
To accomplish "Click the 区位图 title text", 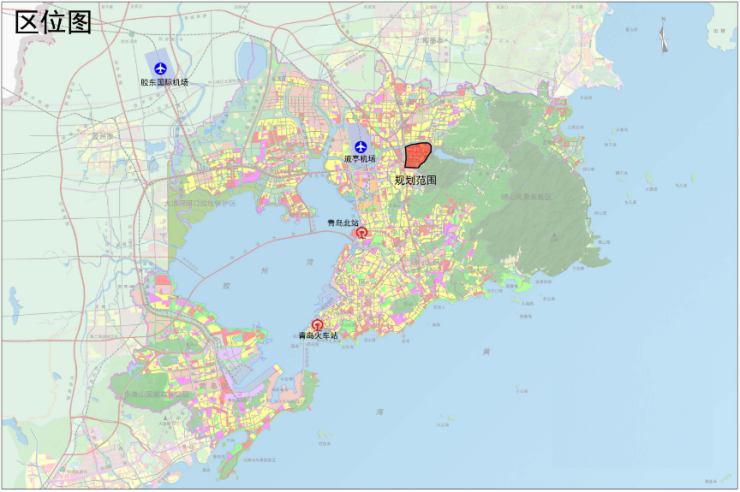I will point(53,22).
